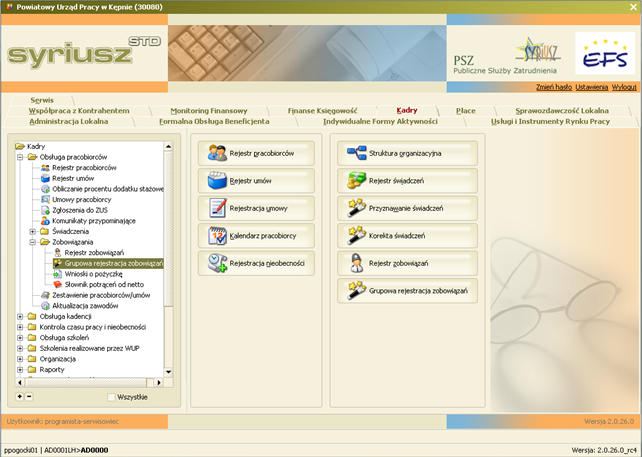This screenshot has height=457, width=642.
Task: Expand the Organizacja tree node
Action: tap(20, 359)
